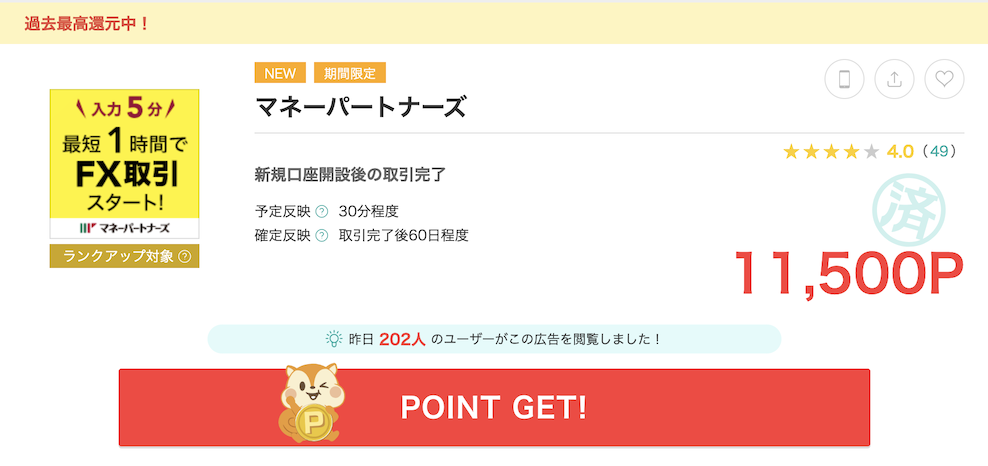The width and height of the screenshot is (988, 466).
Task: Open the 49 reviews count link
Action: click(x=939, y=151)
